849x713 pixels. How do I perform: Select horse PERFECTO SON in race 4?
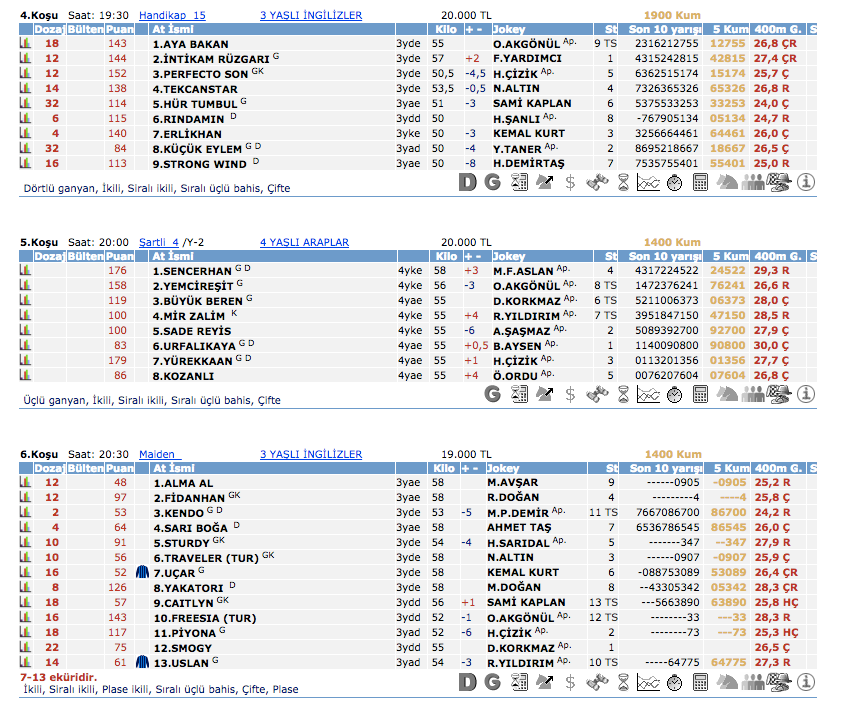pyautogui.click(x=199, y=74)
